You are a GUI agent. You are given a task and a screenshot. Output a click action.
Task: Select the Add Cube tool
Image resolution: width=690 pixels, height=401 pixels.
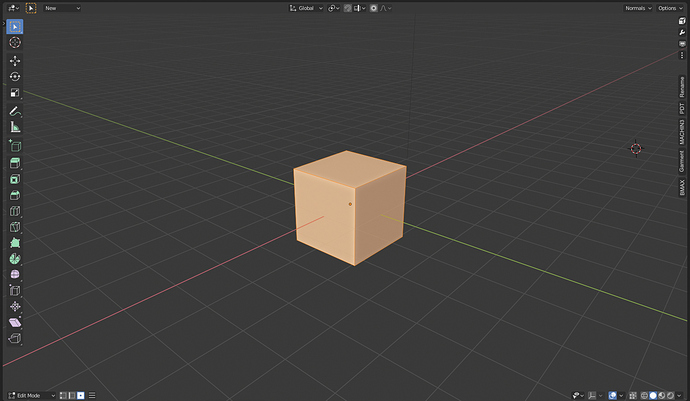(15, 146)
